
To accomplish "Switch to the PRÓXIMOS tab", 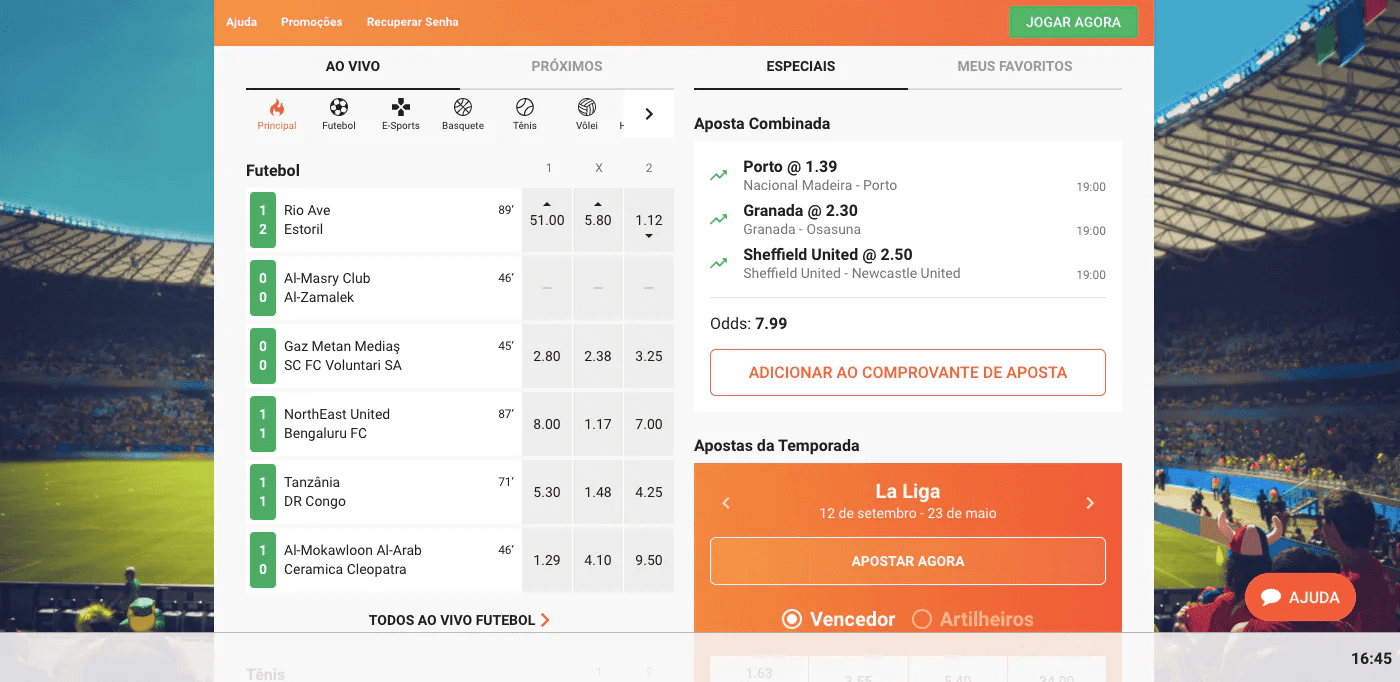I will [567, 67].
